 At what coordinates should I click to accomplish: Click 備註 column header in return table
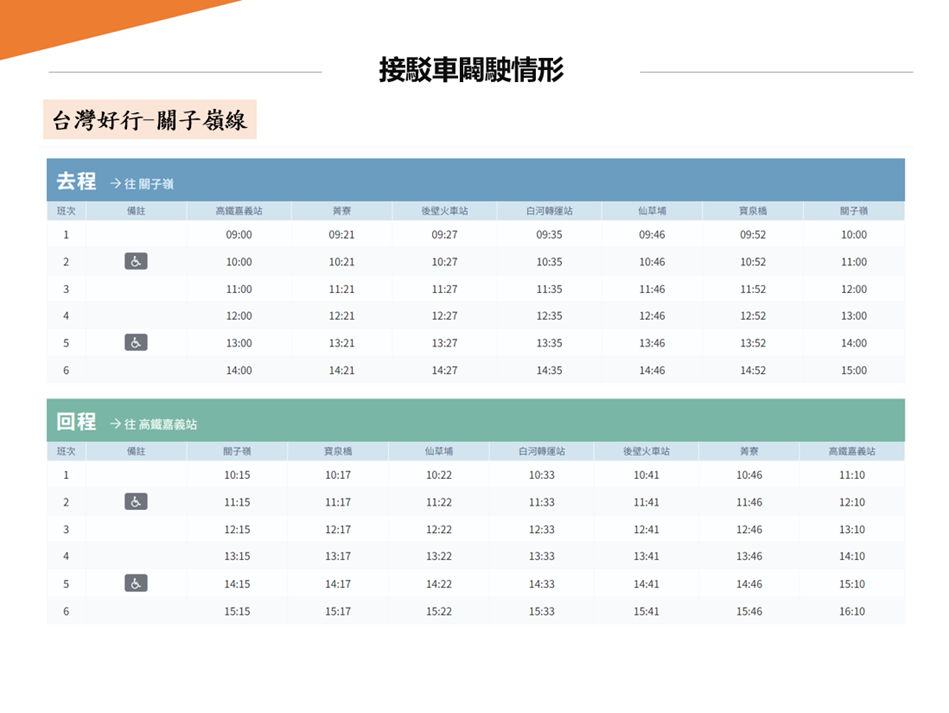coord(136,451)
